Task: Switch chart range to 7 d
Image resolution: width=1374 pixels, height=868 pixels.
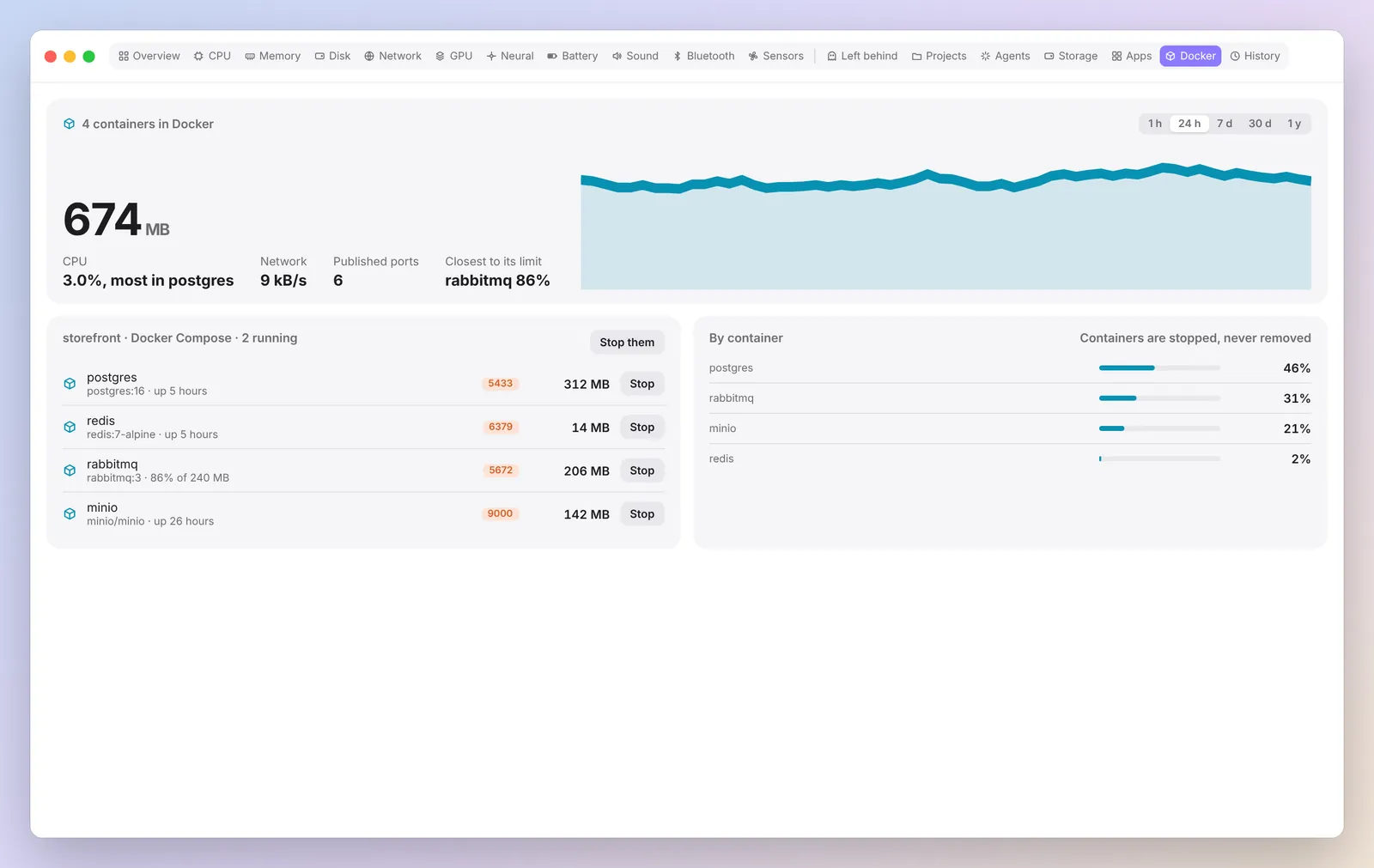Action: [x=1225, y=124]
